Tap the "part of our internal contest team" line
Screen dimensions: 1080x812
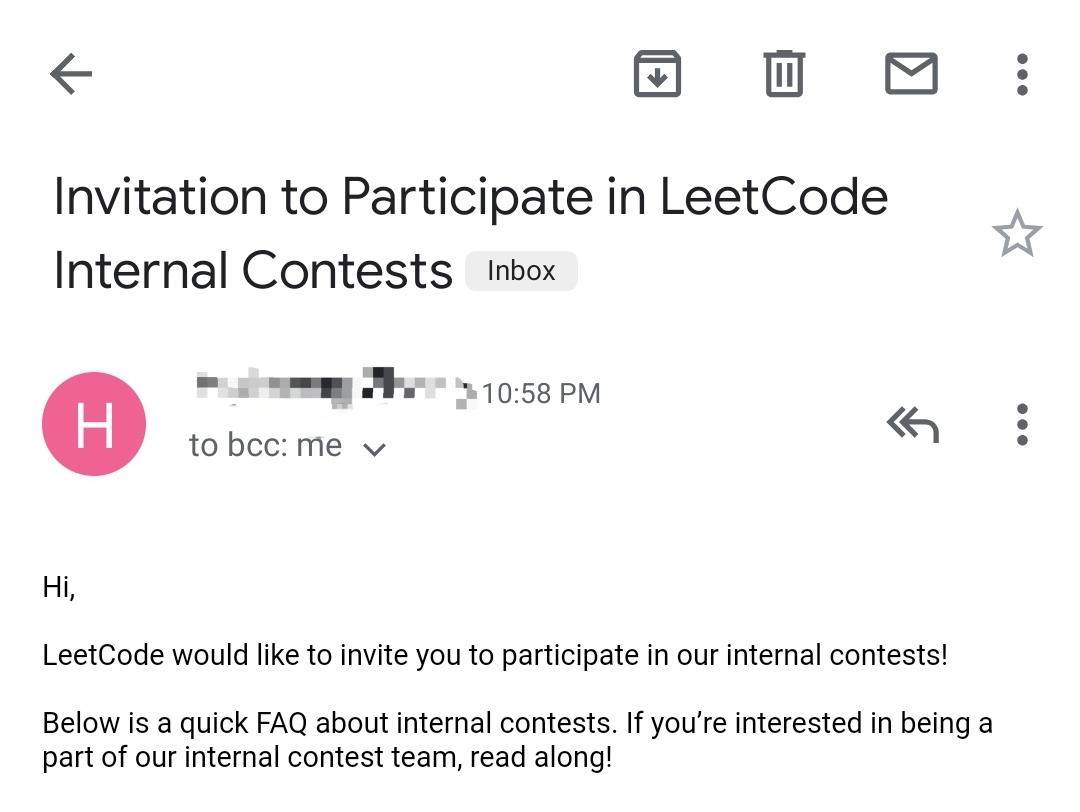(327, 757)
